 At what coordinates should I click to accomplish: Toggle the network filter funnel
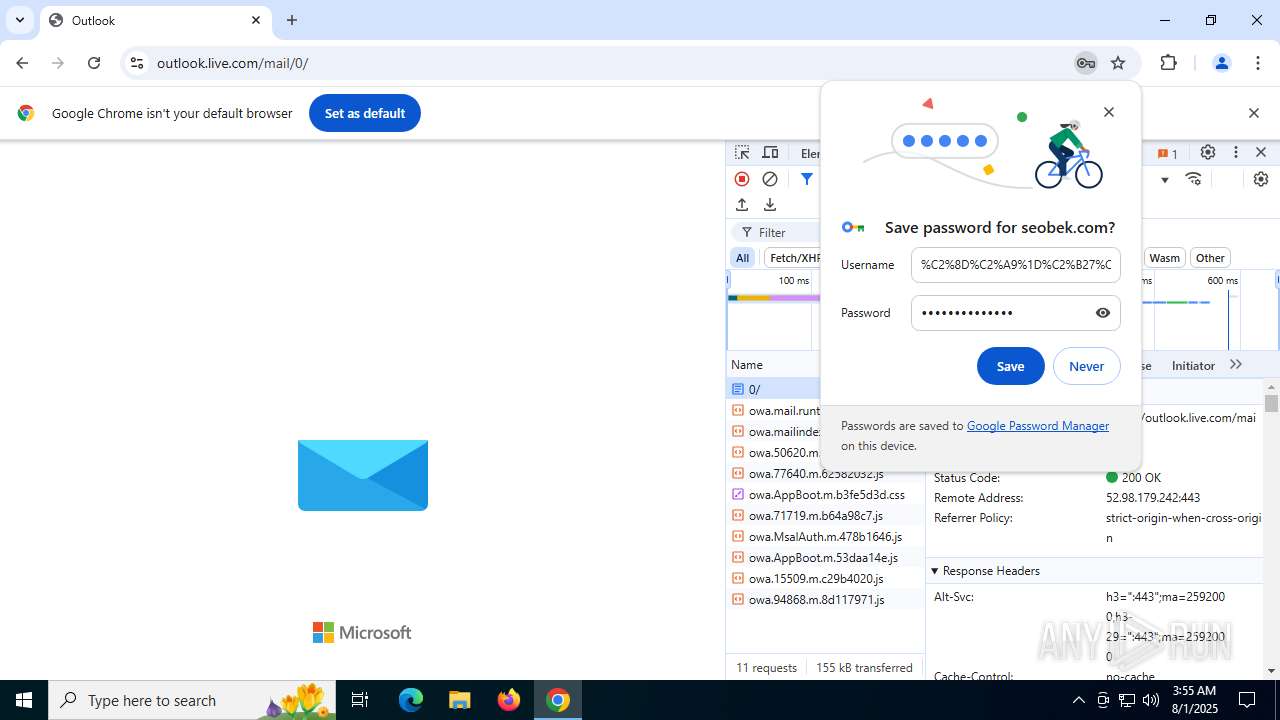coord(806,179)
